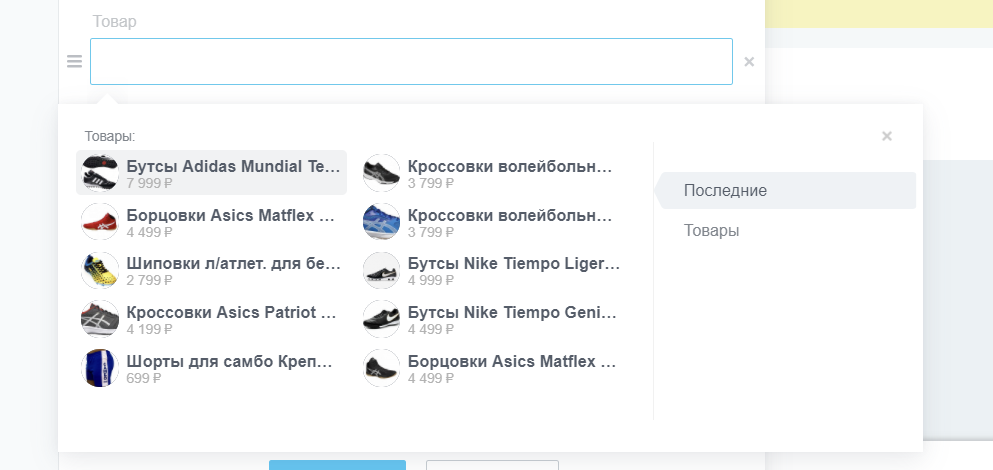Click the blue sambo shorts thumbnail
Viewport: 993px width, 470px height.
tap(100, 367)
